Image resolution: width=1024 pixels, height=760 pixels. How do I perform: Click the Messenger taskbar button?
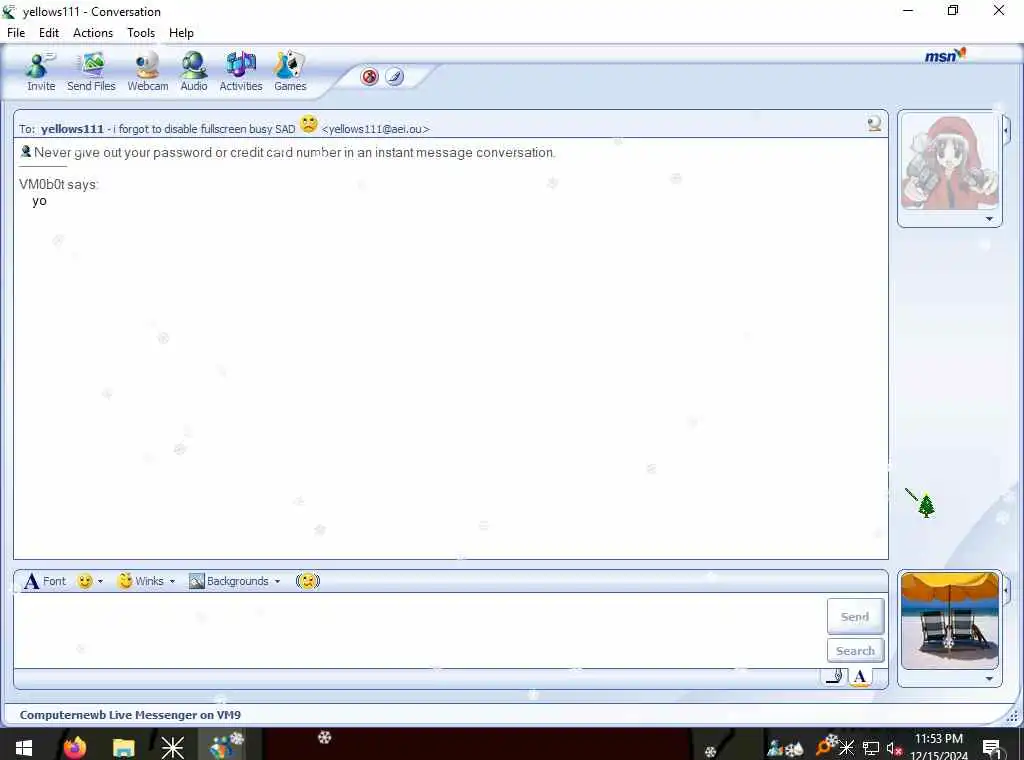pyautogui.click(x=225, y=746)
